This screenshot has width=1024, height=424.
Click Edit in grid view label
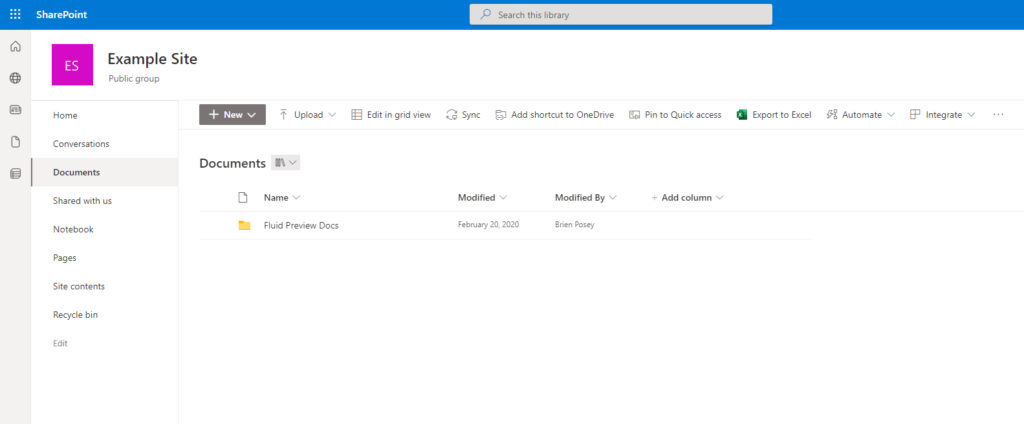click(399, 115)
